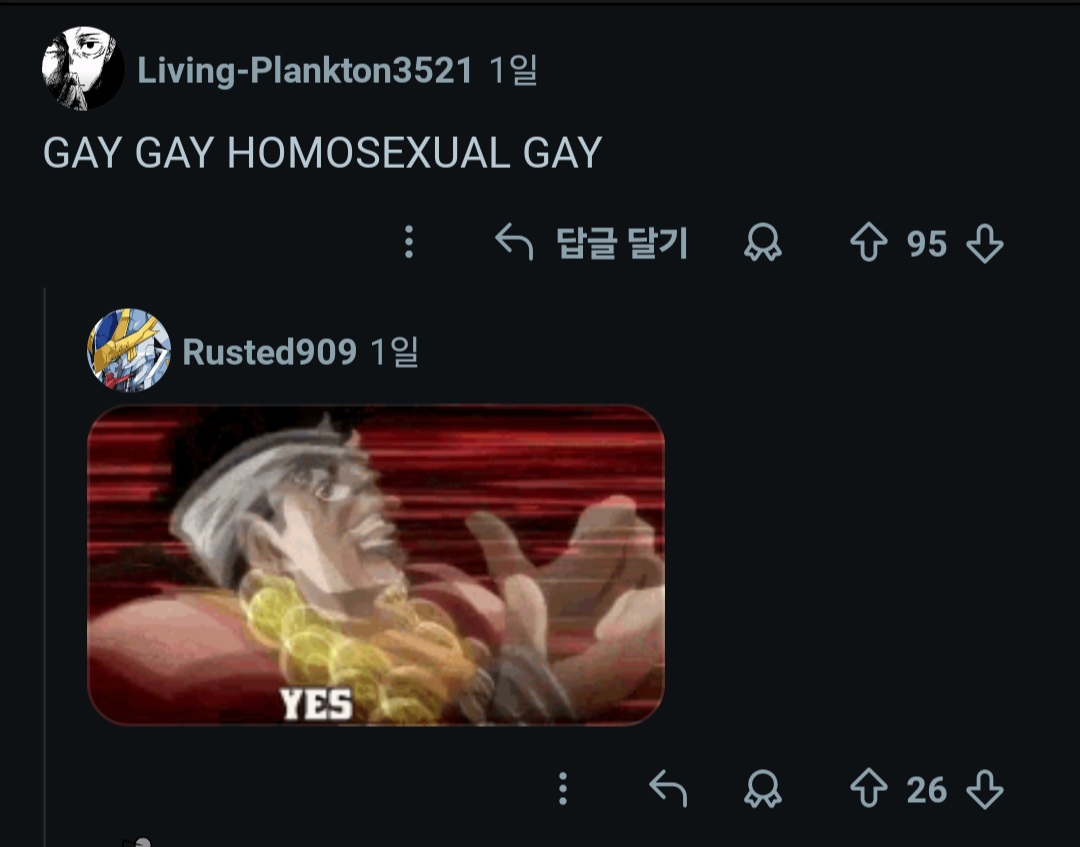Click reply arrow icon on top comment
Viewport: 1080px width, 847px height.
(514, 242)
